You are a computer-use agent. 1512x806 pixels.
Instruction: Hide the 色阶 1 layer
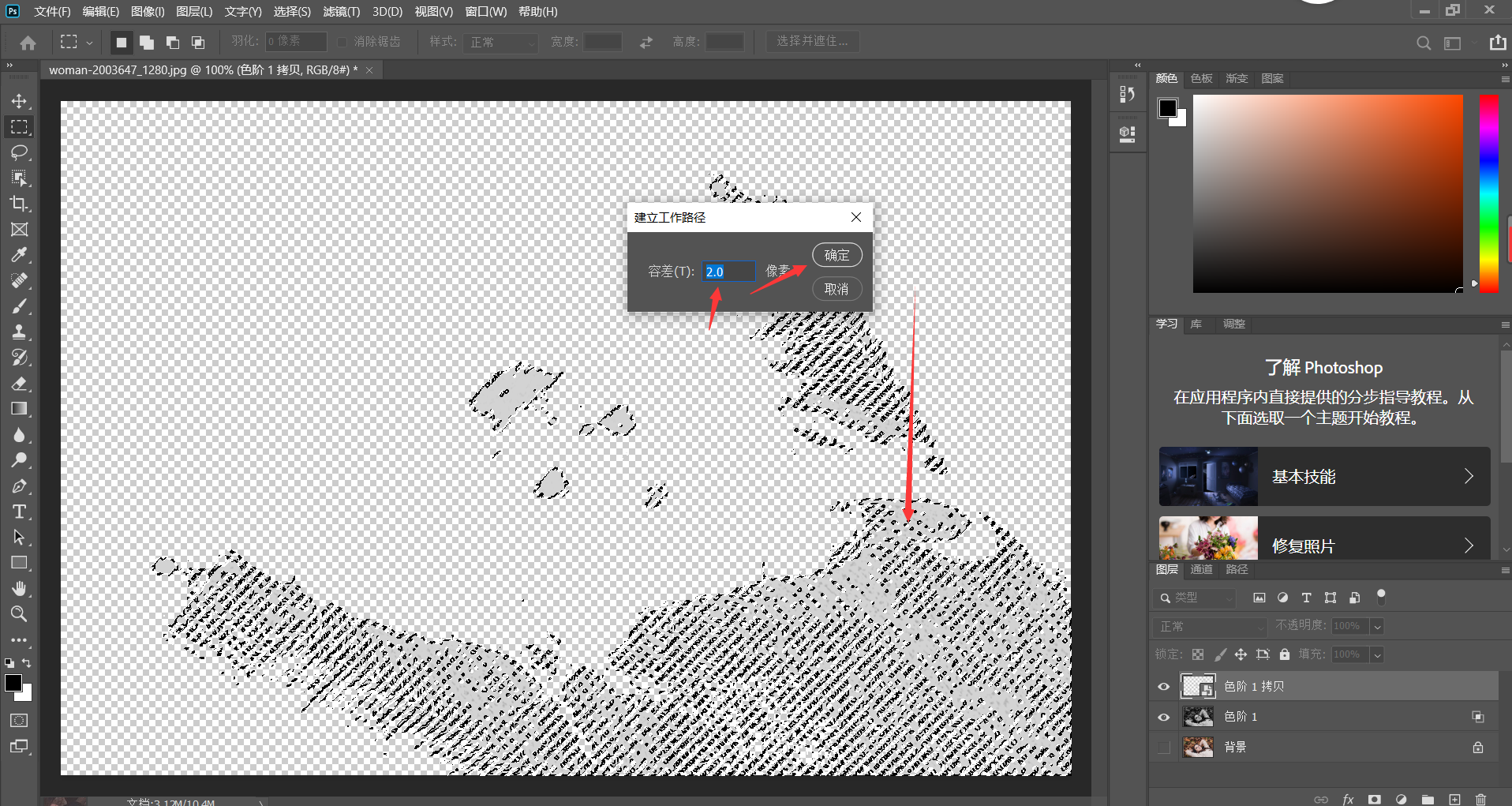1163,718
